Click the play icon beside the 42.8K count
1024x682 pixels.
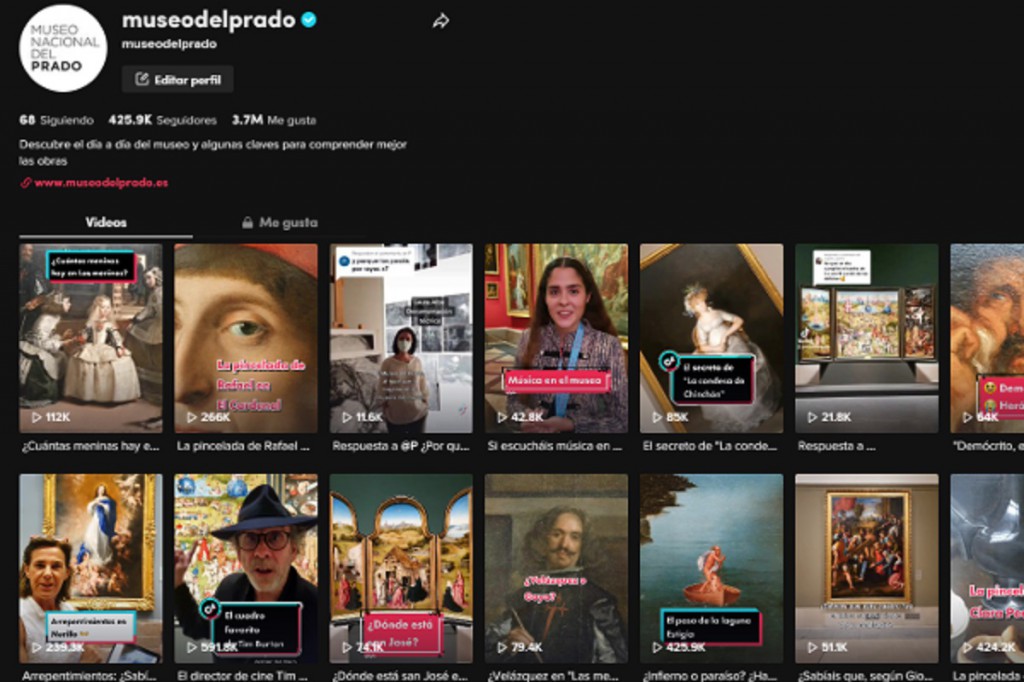[x=502, y=417]
